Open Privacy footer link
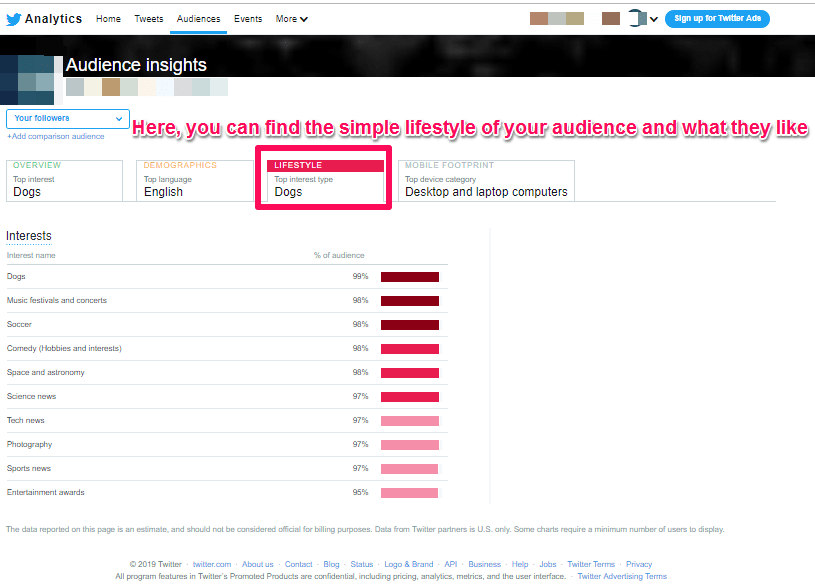The height and width of the screenshot is (587, 815). [639, 564]
